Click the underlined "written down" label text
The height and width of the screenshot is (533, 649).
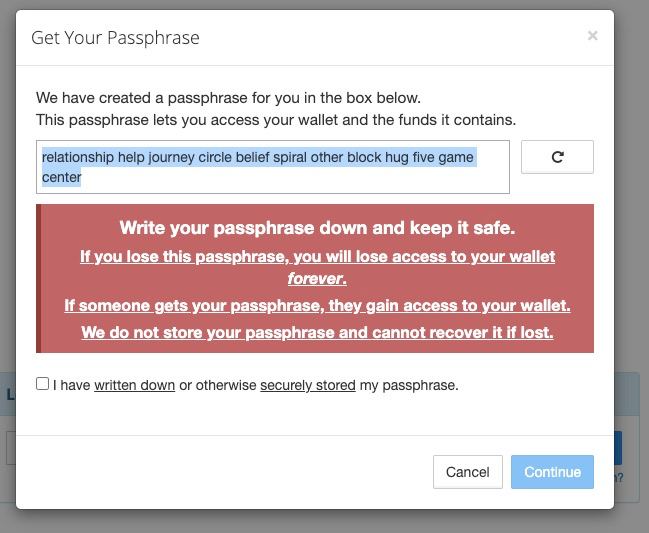[x=135, y=385]
